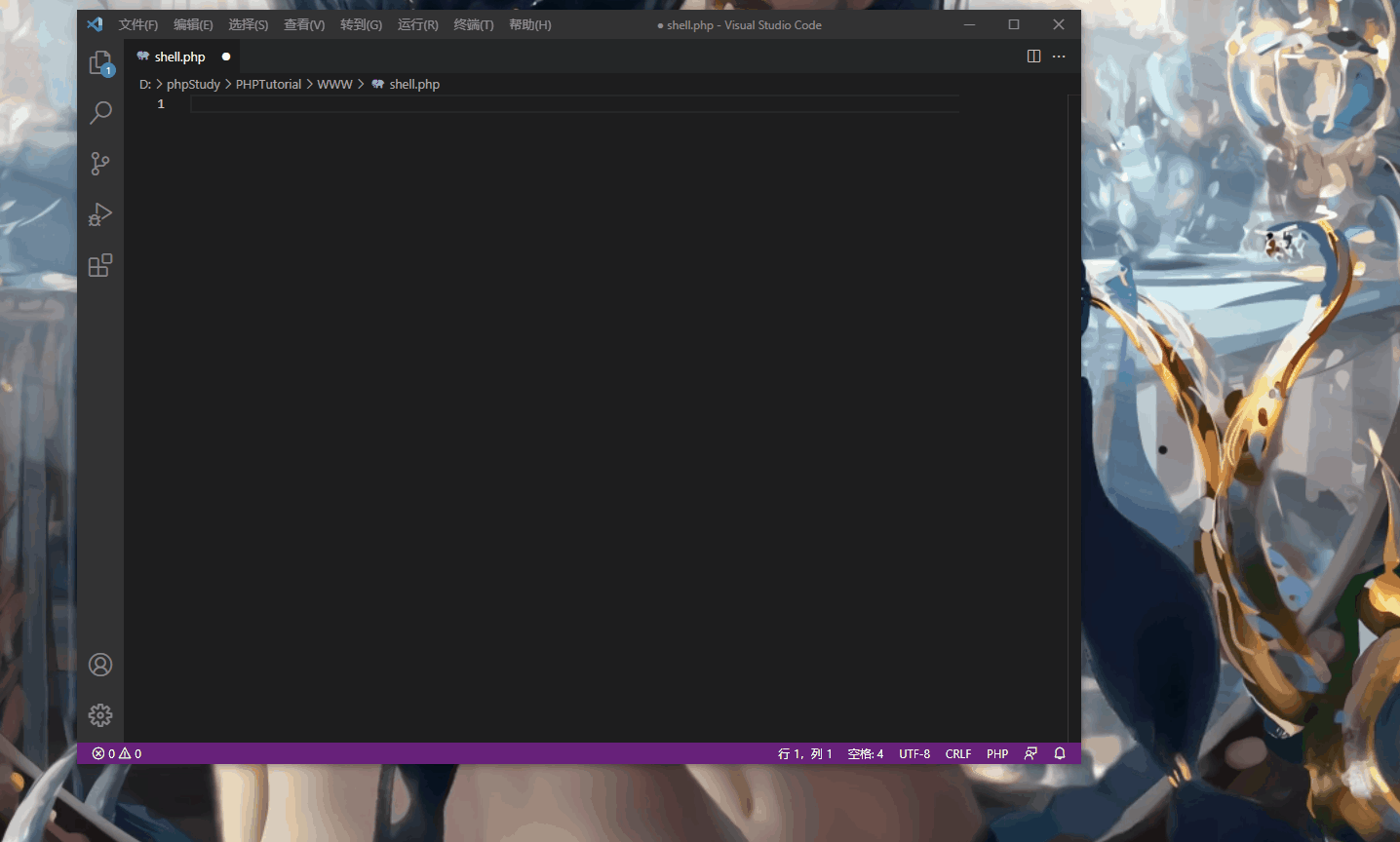Open the Explorer view in activity bar
The height and width of the screenshot is (842, 1400).
click(x=100, y=62)
